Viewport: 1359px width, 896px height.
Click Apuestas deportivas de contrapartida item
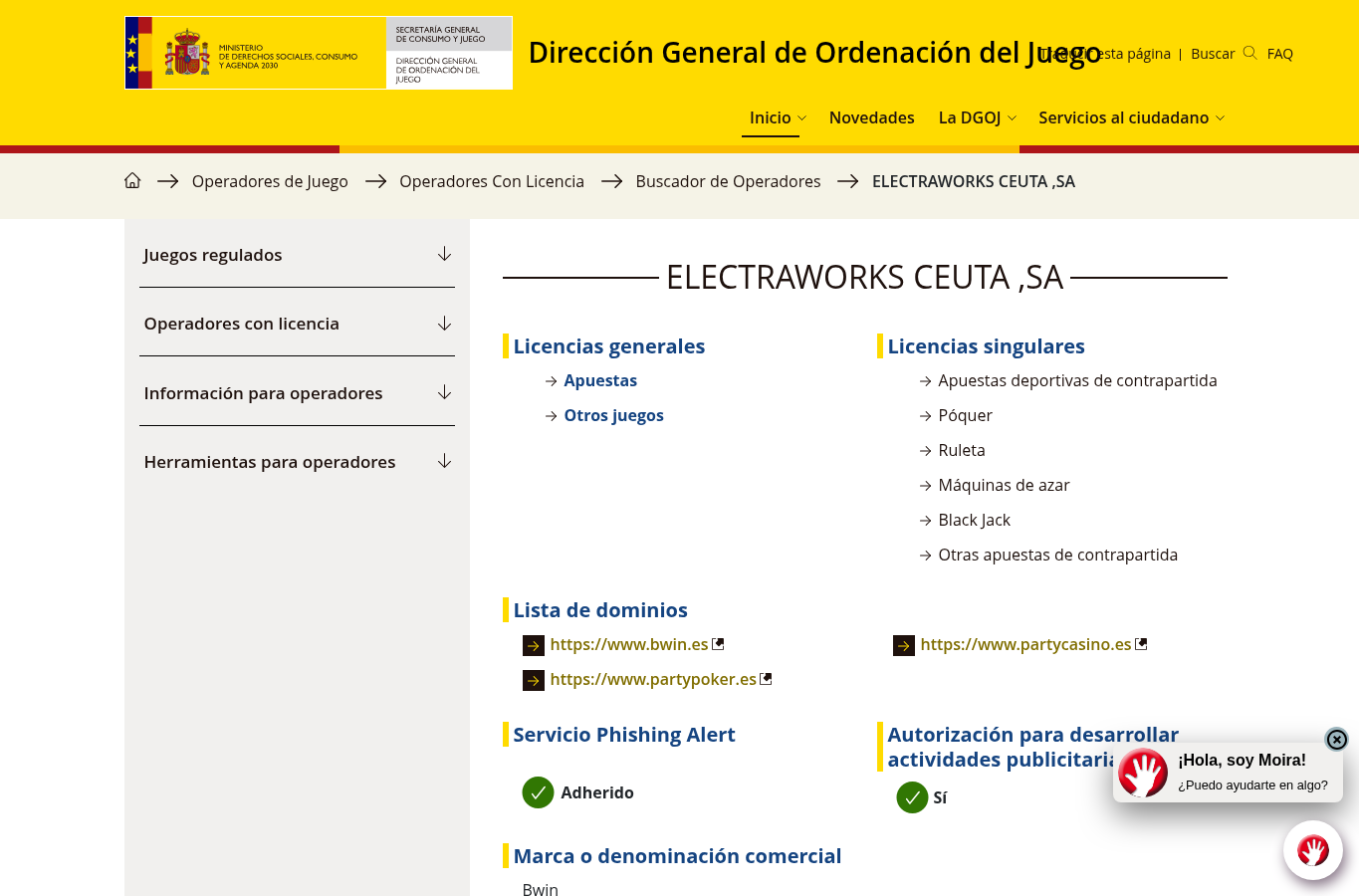point(1077,380)
